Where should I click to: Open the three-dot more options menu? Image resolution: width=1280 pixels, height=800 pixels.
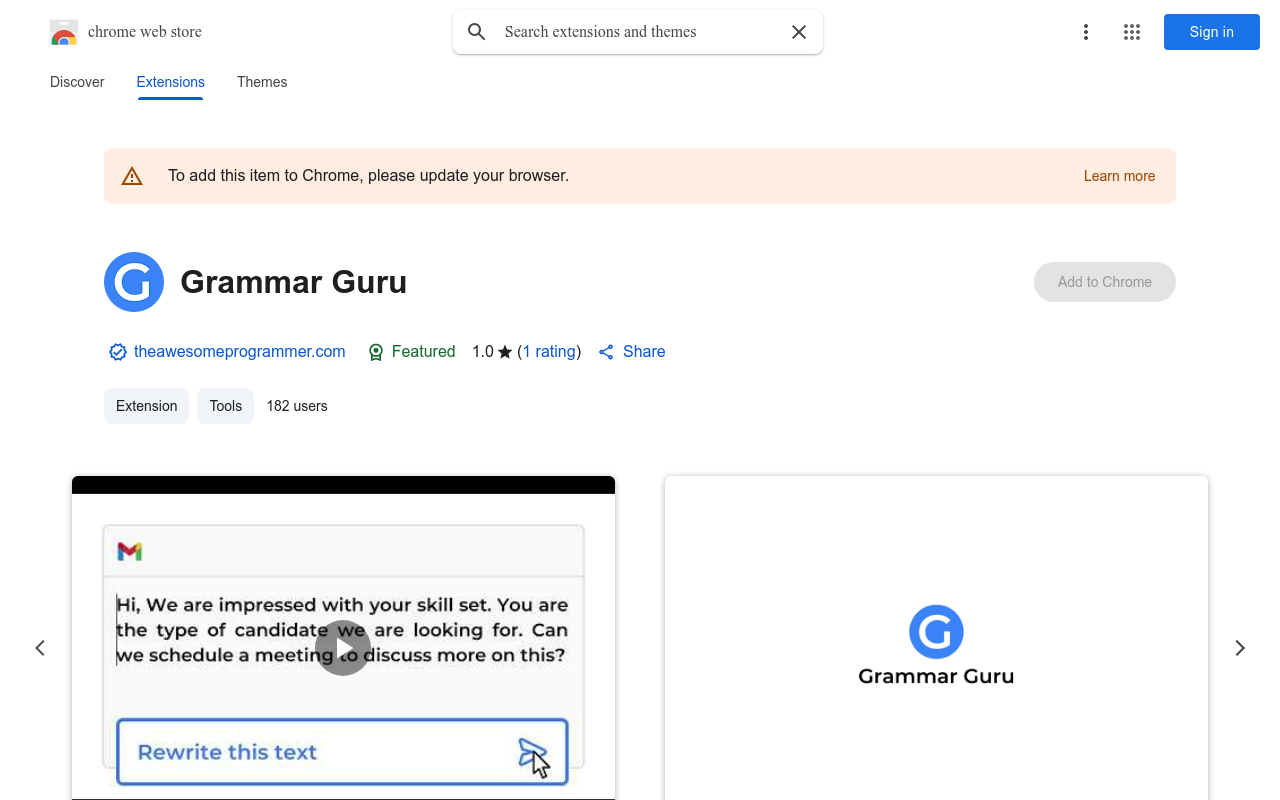point(1085,32)
